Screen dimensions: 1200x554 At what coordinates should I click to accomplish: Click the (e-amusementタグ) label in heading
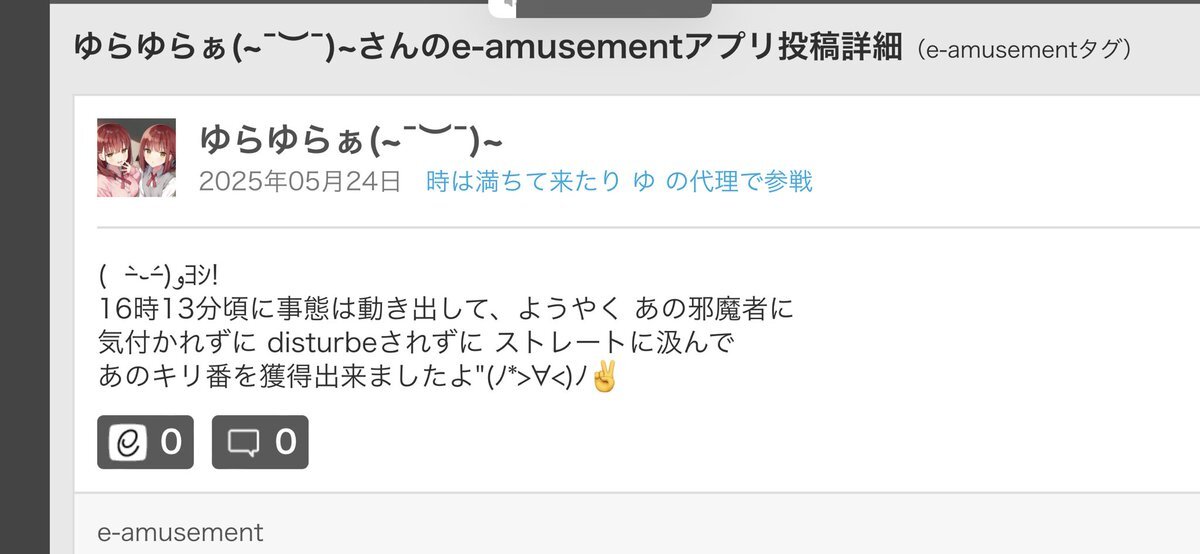[1024, 49]
